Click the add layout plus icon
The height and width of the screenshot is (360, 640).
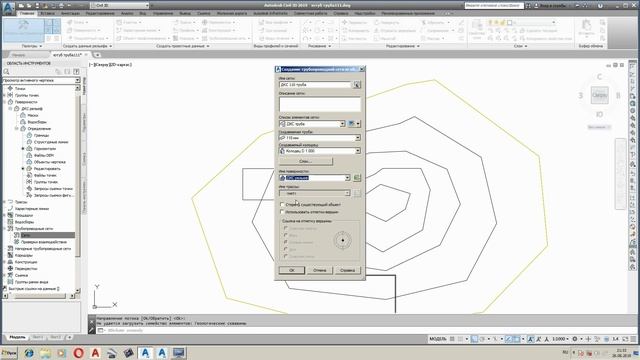pyautogui.click(x=69, y=338)
